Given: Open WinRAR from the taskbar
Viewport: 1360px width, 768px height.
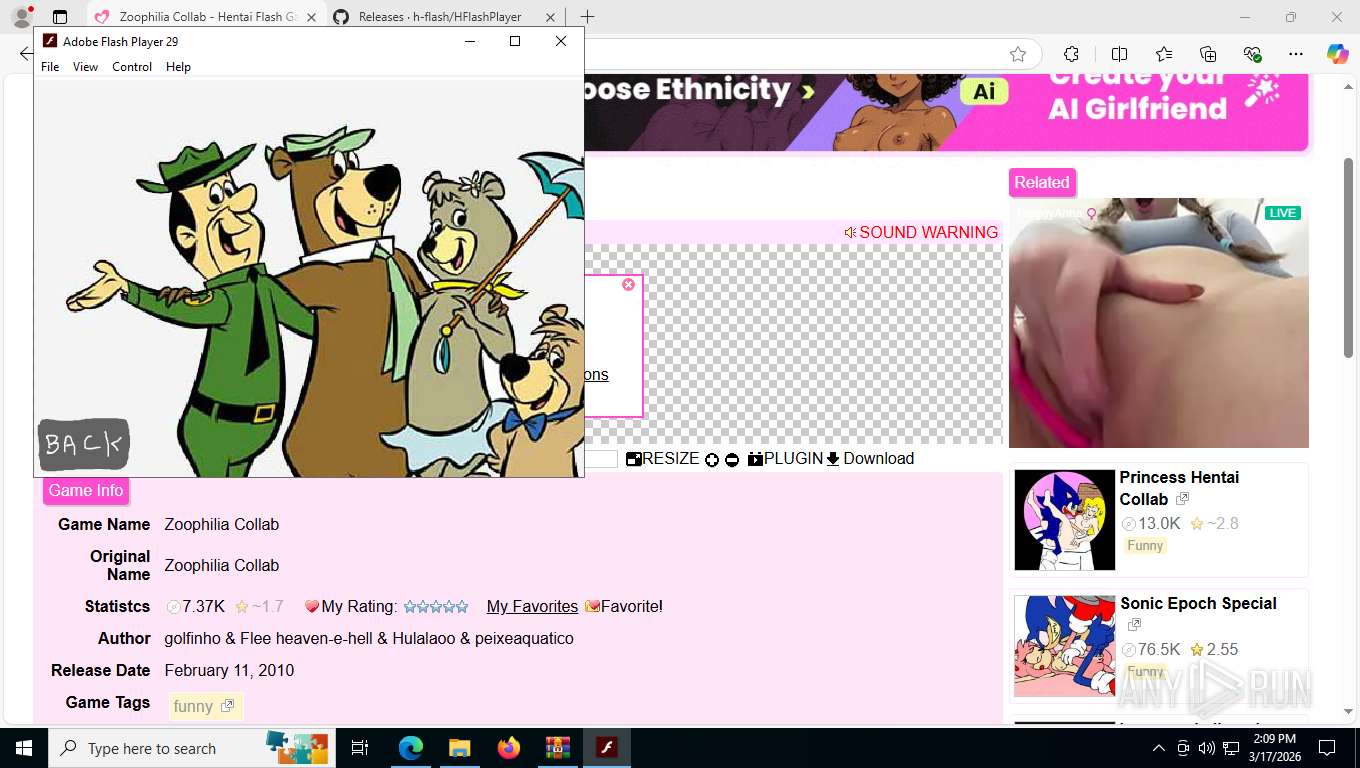Looking at the screenshot, I should [557, 748].
